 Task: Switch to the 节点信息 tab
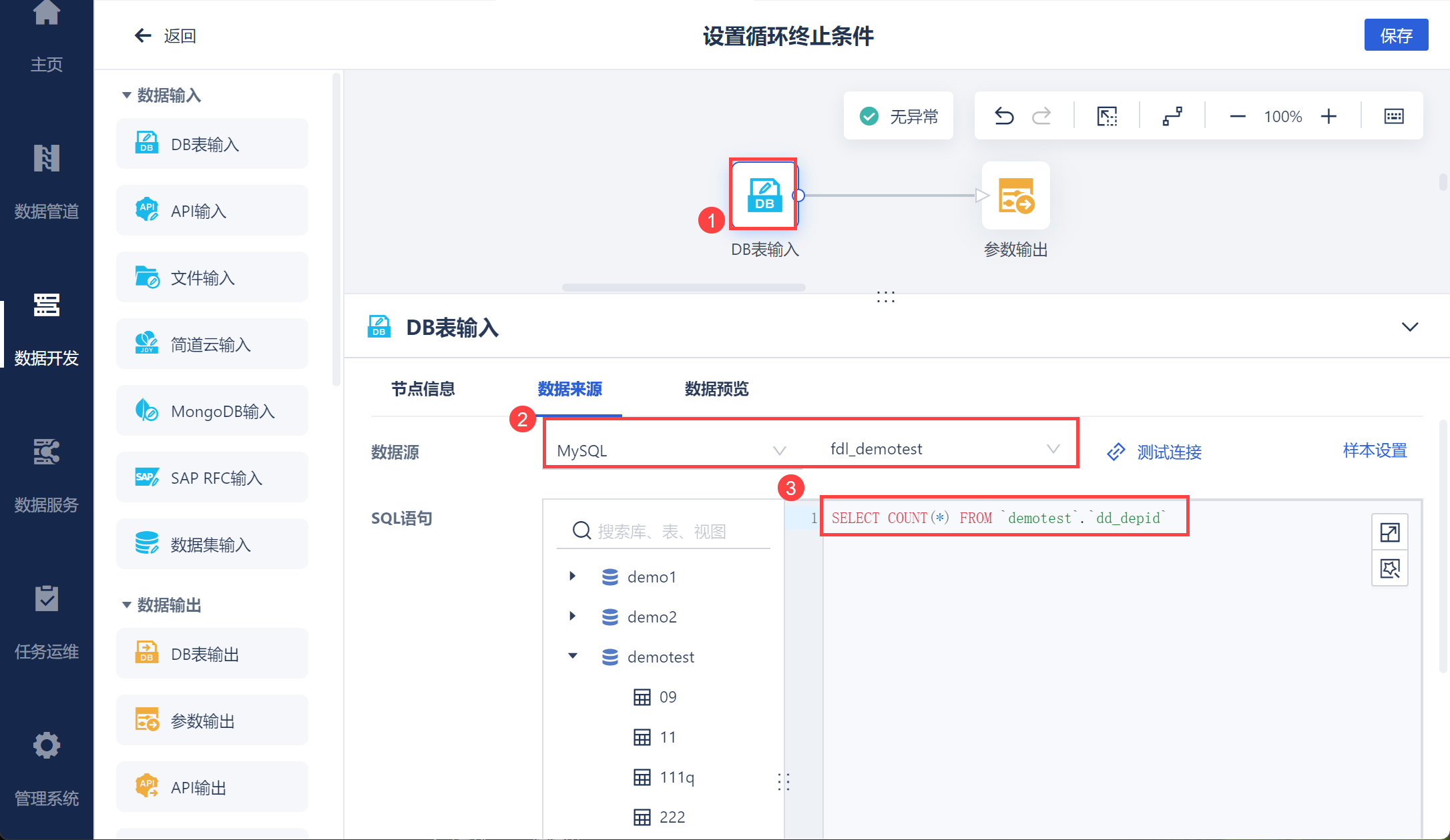(x=423, y=389)
